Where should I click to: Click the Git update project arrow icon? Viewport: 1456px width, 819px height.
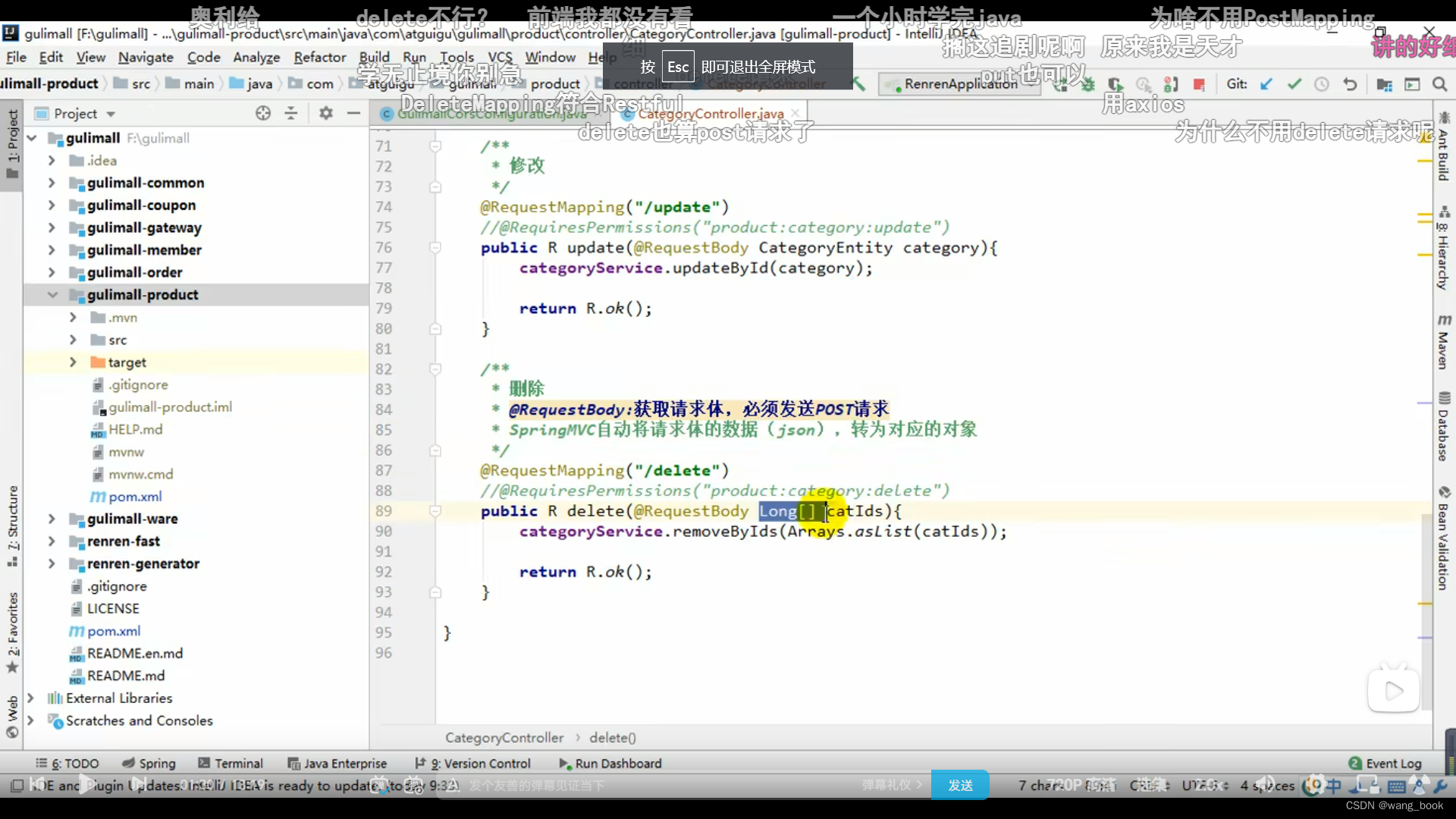1266,84
